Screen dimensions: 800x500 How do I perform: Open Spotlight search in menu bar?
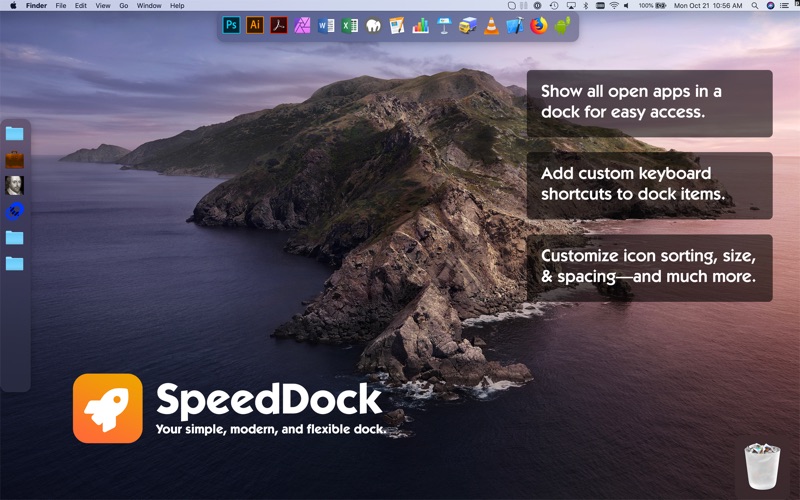click(x=755, y=6)
